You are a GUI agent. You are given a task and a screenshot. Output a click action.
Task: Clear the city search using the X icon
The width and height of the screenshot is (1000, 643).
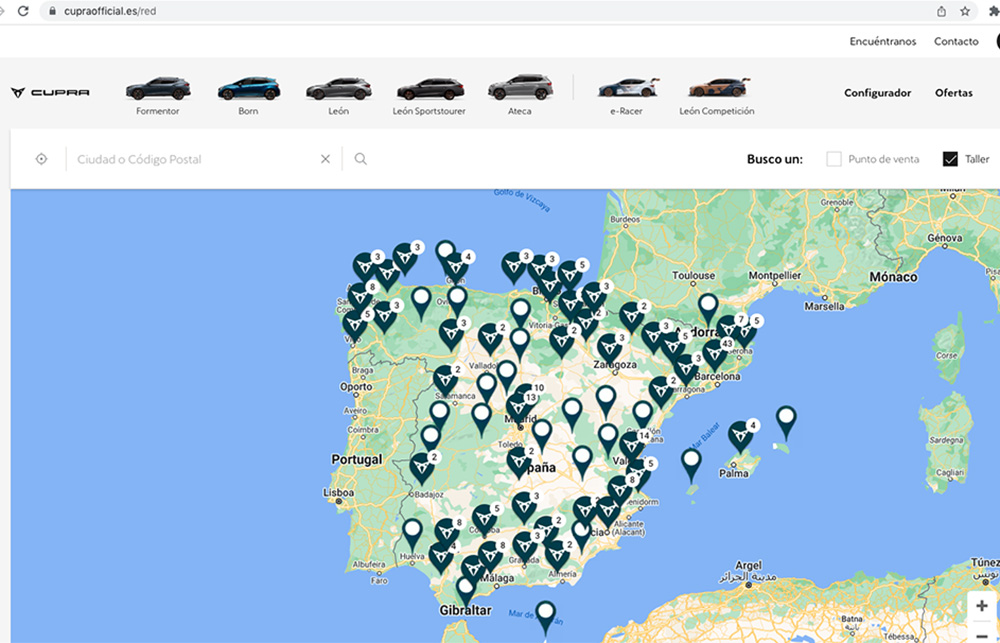(x=325, y=158)
